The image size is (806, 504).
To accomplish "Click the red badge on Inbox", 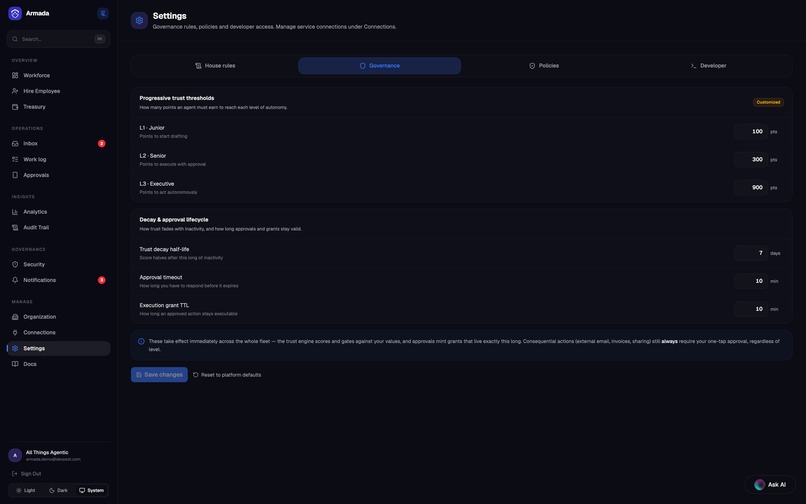I will 102,143.
